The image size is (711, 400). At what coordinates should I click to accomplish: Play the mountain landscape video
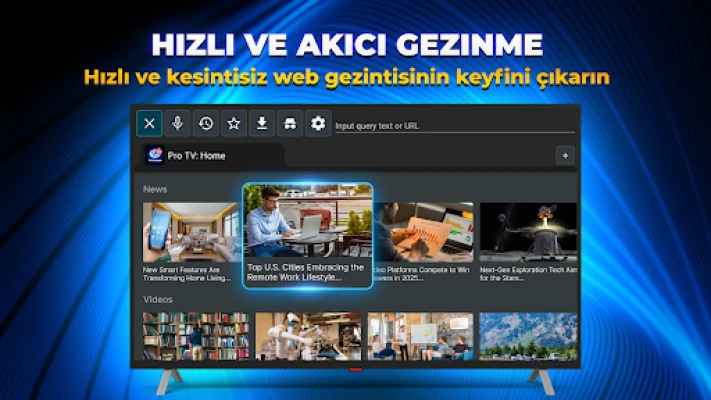pos(528,336)
